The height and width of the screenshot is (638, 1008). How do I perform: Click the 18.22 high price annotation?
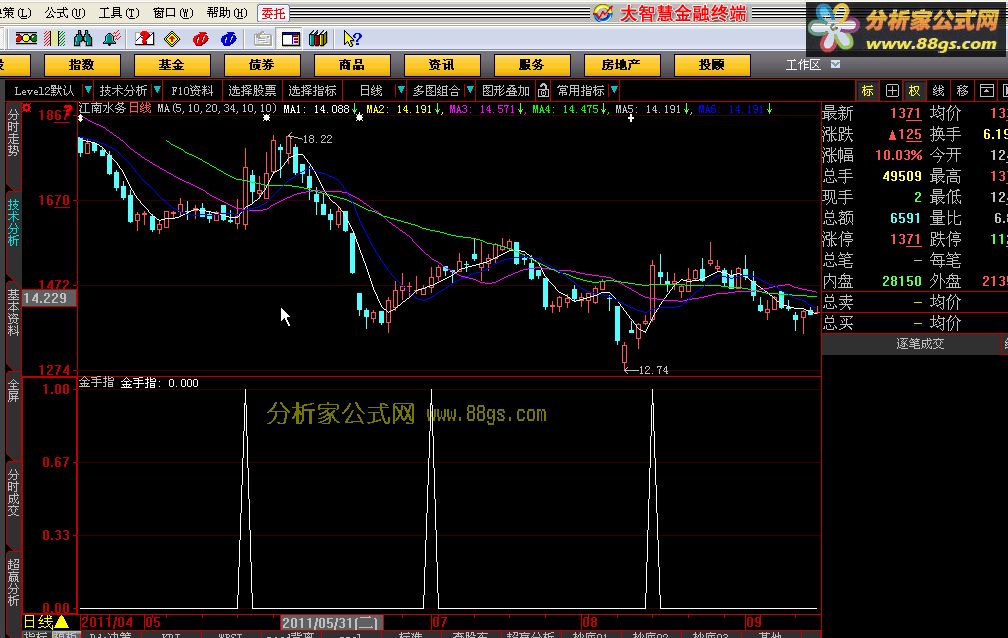click(x=317, y=139)
